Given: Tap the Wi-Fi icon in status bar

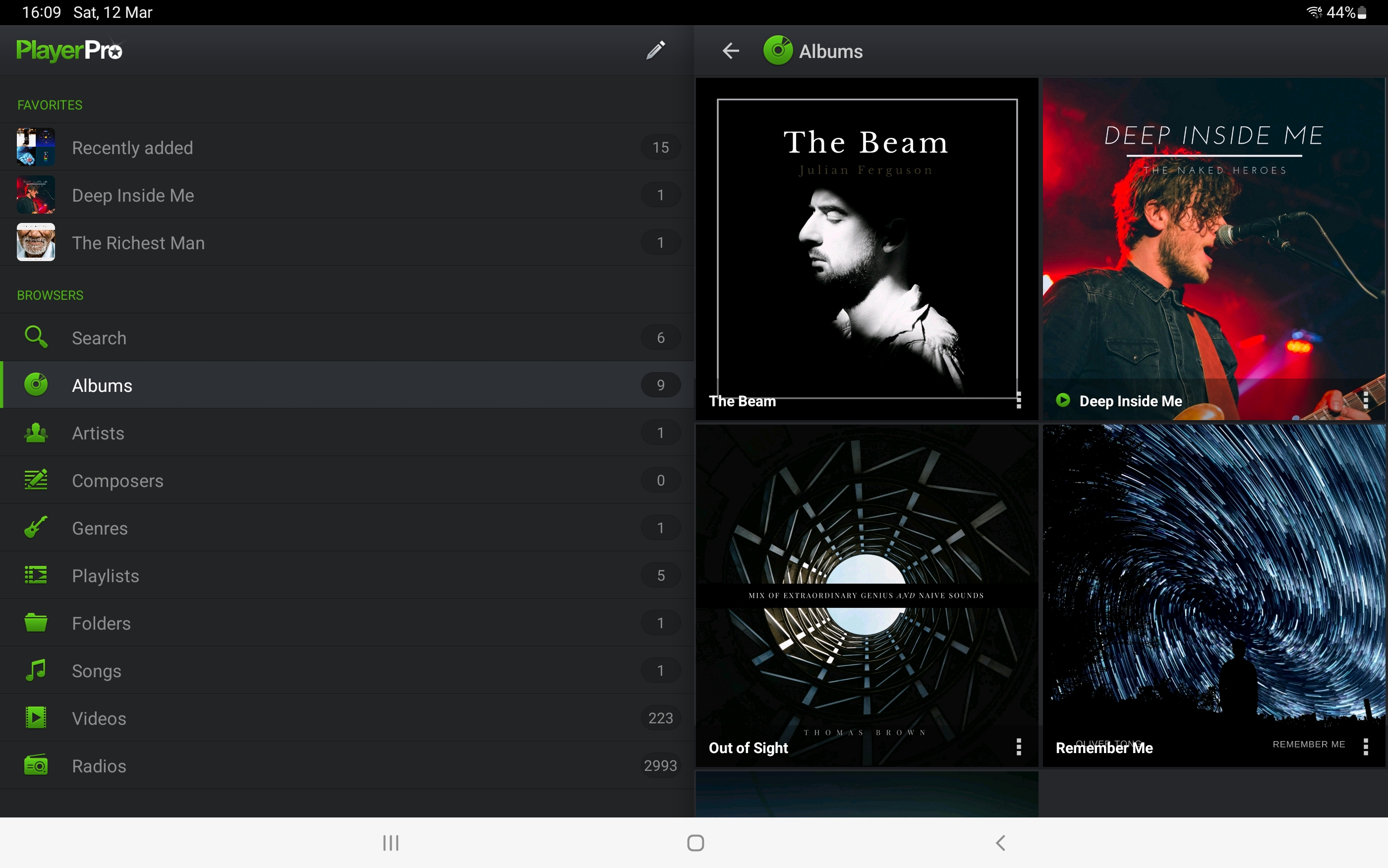Looking at the screenshot, I should (1315, 12).
